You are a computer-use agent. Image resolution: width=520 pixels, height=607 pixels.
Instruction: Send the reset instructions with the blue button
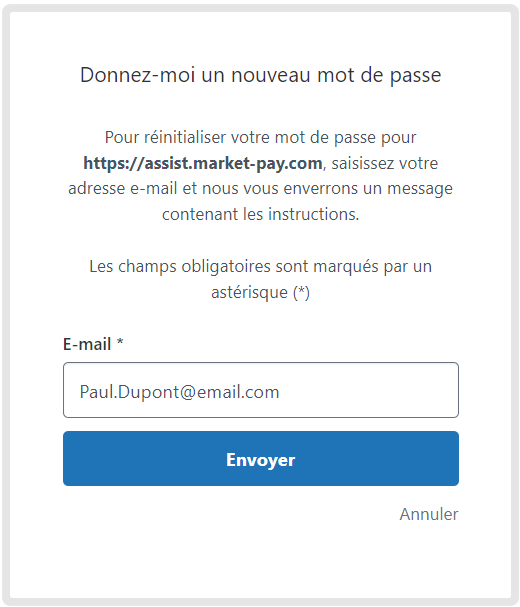tap(261, 458)
